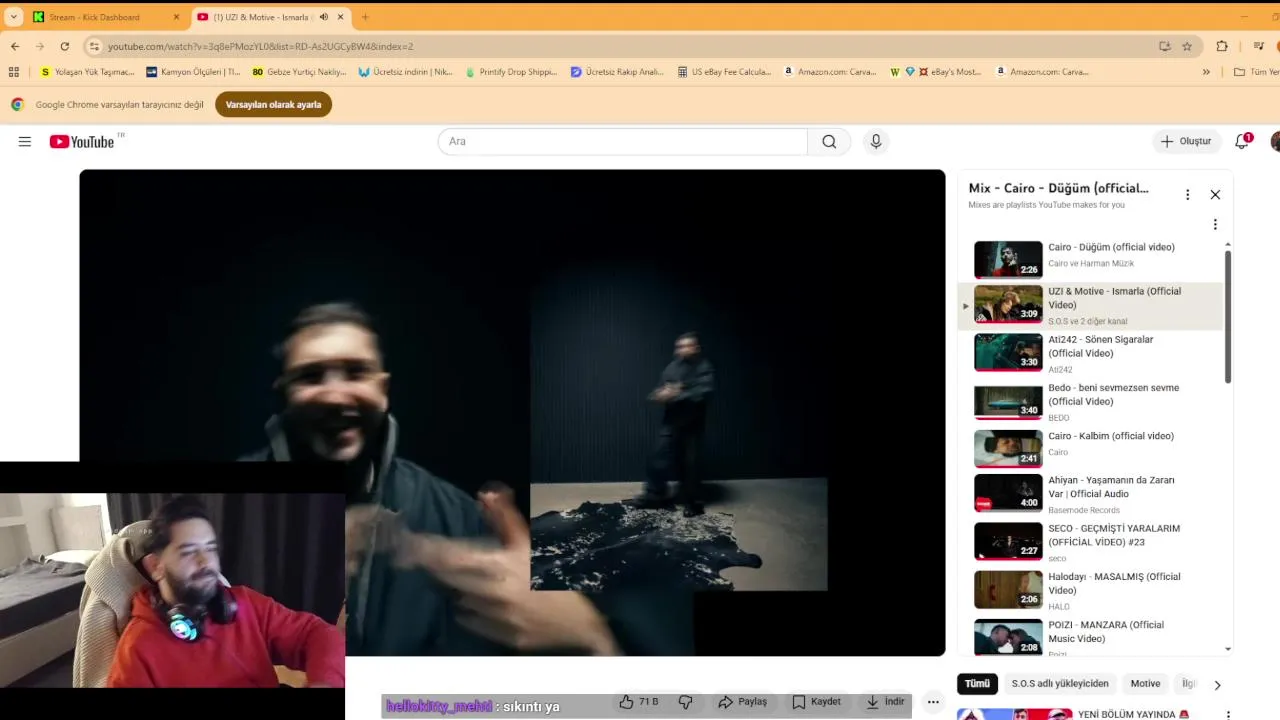Image resolution: width=1280 pixels, height=720 pixels.
Task: Open the Kamyon Ölçüleri bookmark
Action: pyautogui.click(x=193, y=72)
